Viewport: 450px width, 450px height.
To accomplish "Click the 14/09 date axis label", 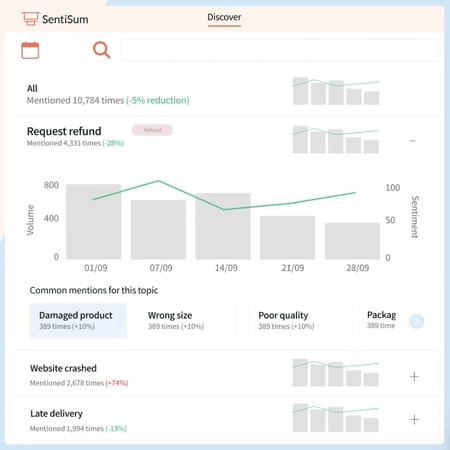I will pyautogui.click(x=226, y=268).
